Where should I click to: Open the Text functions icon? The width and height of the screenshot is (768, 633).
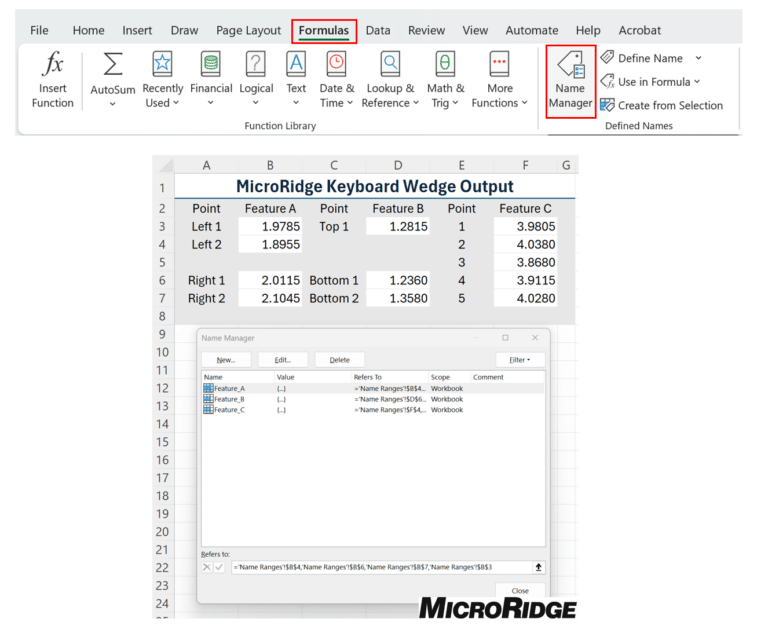point(296,64)
